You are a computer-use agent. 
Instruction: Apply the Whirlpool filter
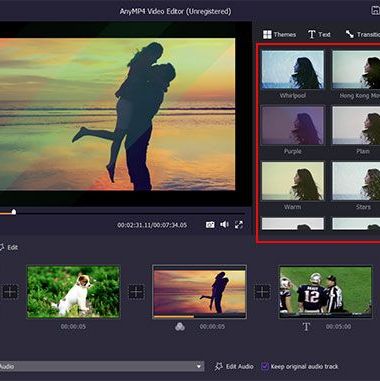pos(293,70)
